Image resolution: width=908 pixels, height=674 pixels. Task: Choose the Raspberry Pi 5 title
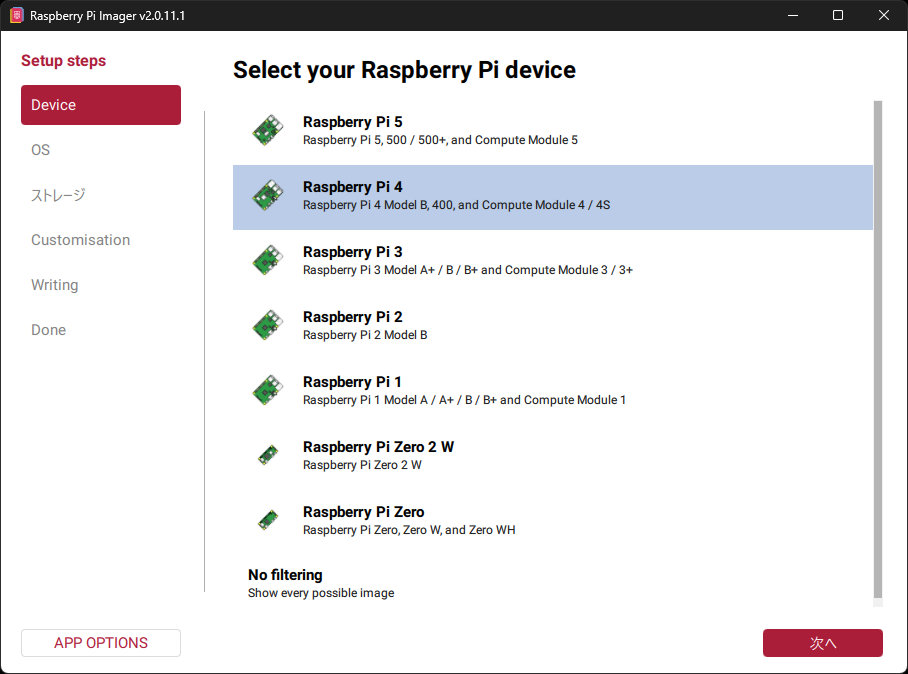click(x=353, y=122)
